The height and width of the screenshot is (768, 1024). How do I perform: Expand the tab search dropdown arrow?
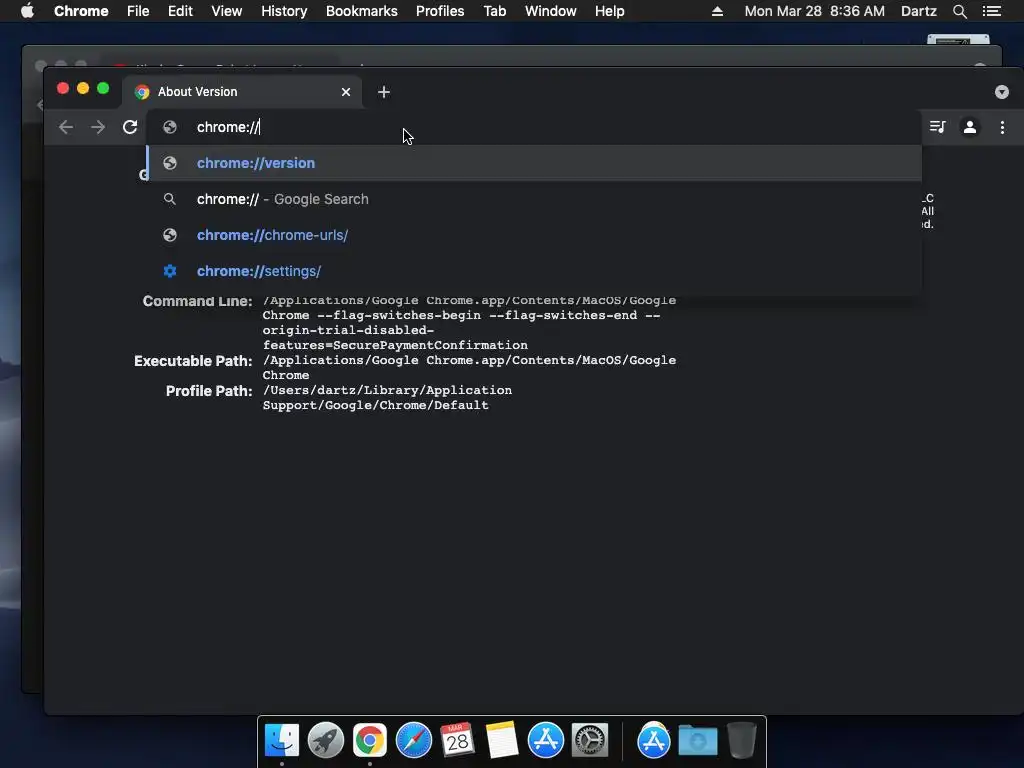[x=1002, y=92]
